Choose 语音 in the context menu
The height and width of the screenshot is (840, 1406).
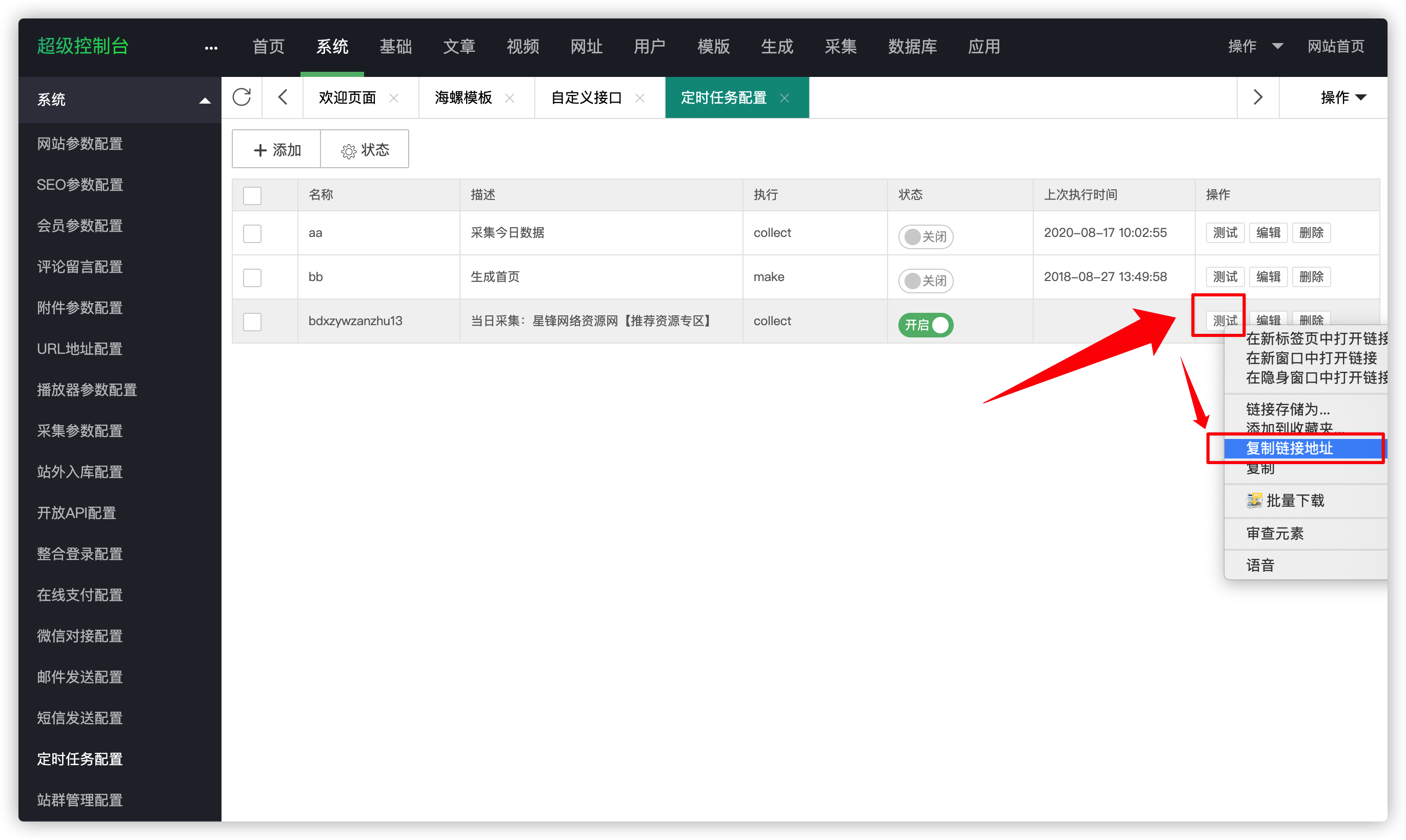click(1306, 565)
